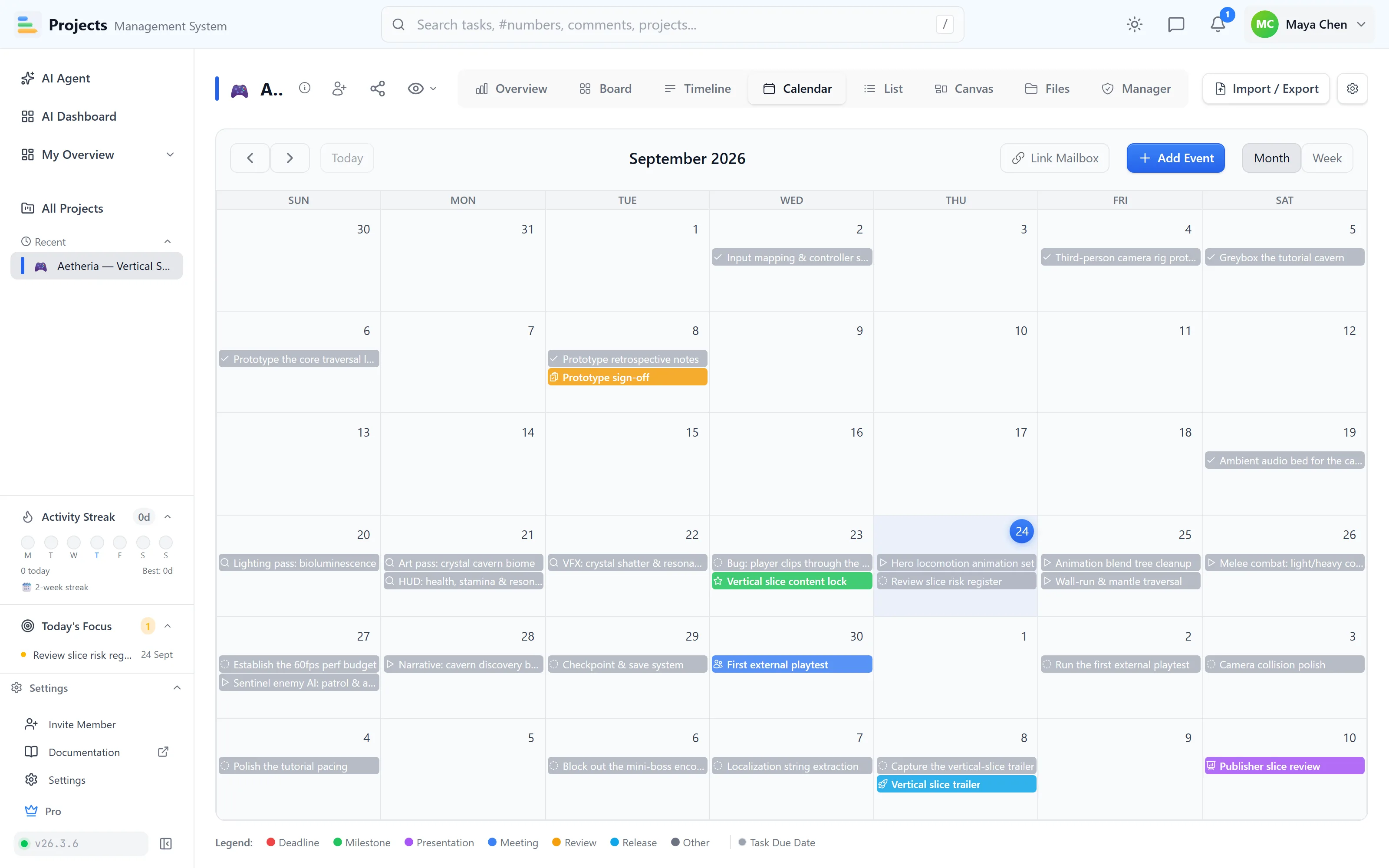Toggle the Meeting legend filter
The width and height of the screenshot is (1389, 868).
pyautogui.click(x=513, y=842)
